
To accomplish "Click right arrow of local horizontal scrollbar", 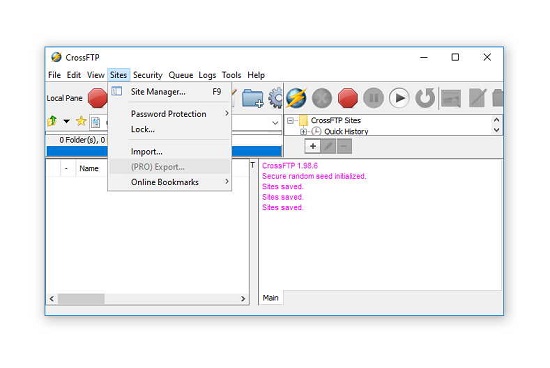I will (x=243, y=299).
